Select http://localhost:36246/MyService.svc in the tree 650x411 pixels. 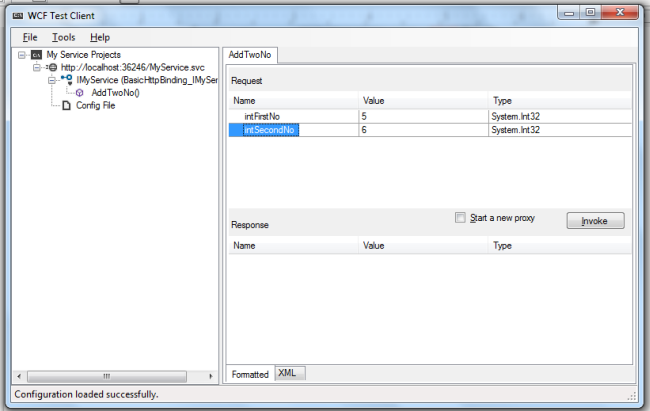(x=133, y=67)
